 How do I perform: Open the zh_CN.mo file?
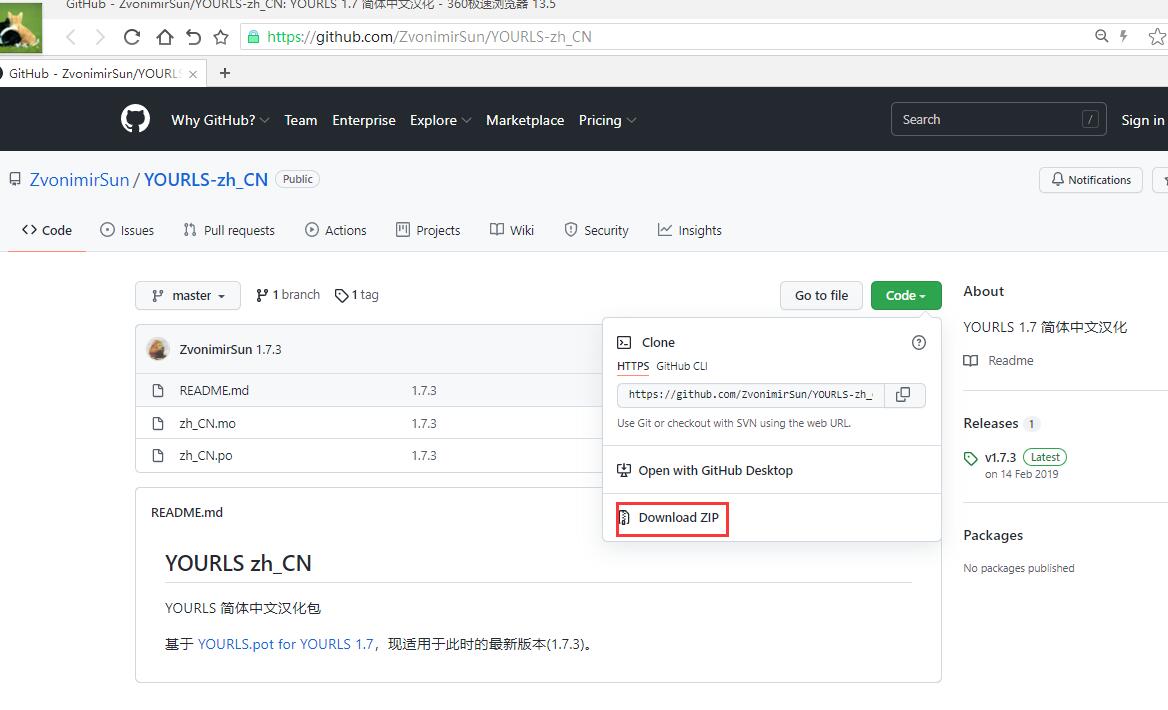pyautogui.click(x=207, y=423)
